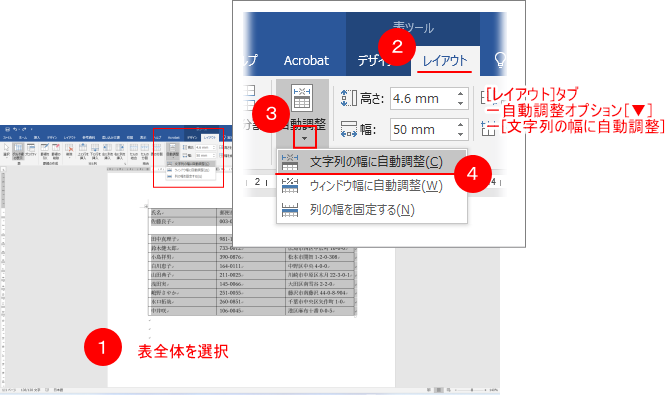Click the row height icon beside 高さ
Screen dimensions: 668x395
click(349, 98)
